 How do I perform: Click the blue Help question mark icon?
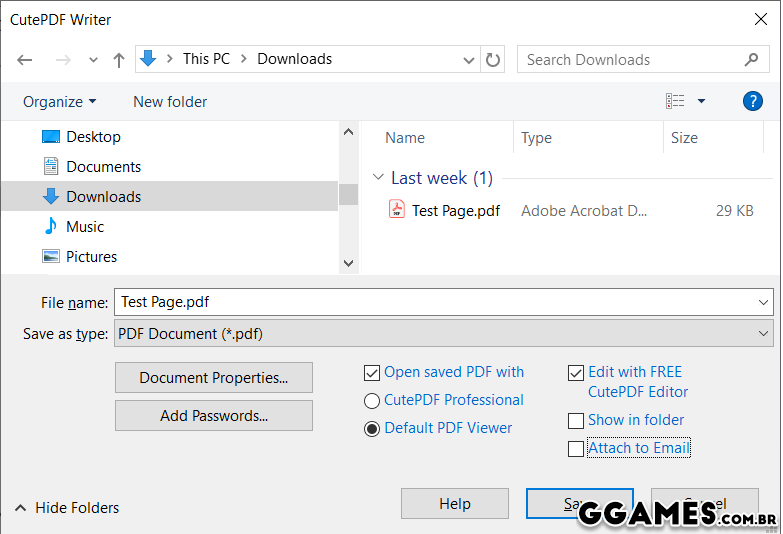[752, 101]
